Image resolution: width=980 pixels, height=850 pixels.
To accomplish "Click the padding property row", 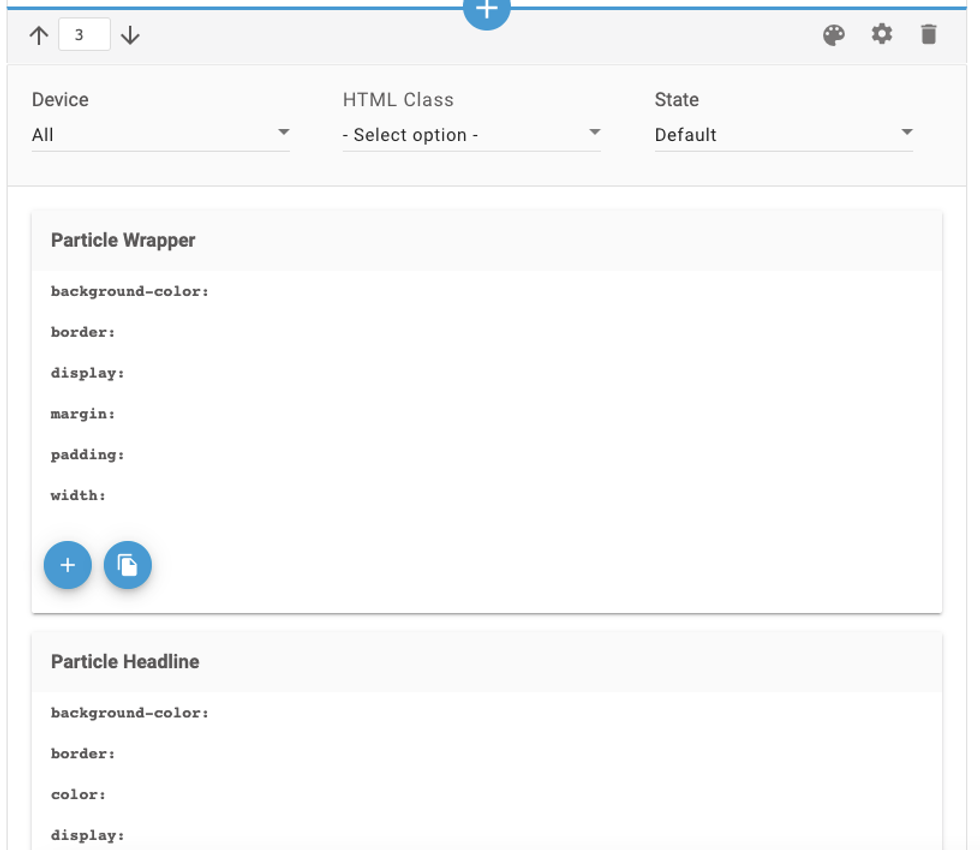I will tap(88, 455).
